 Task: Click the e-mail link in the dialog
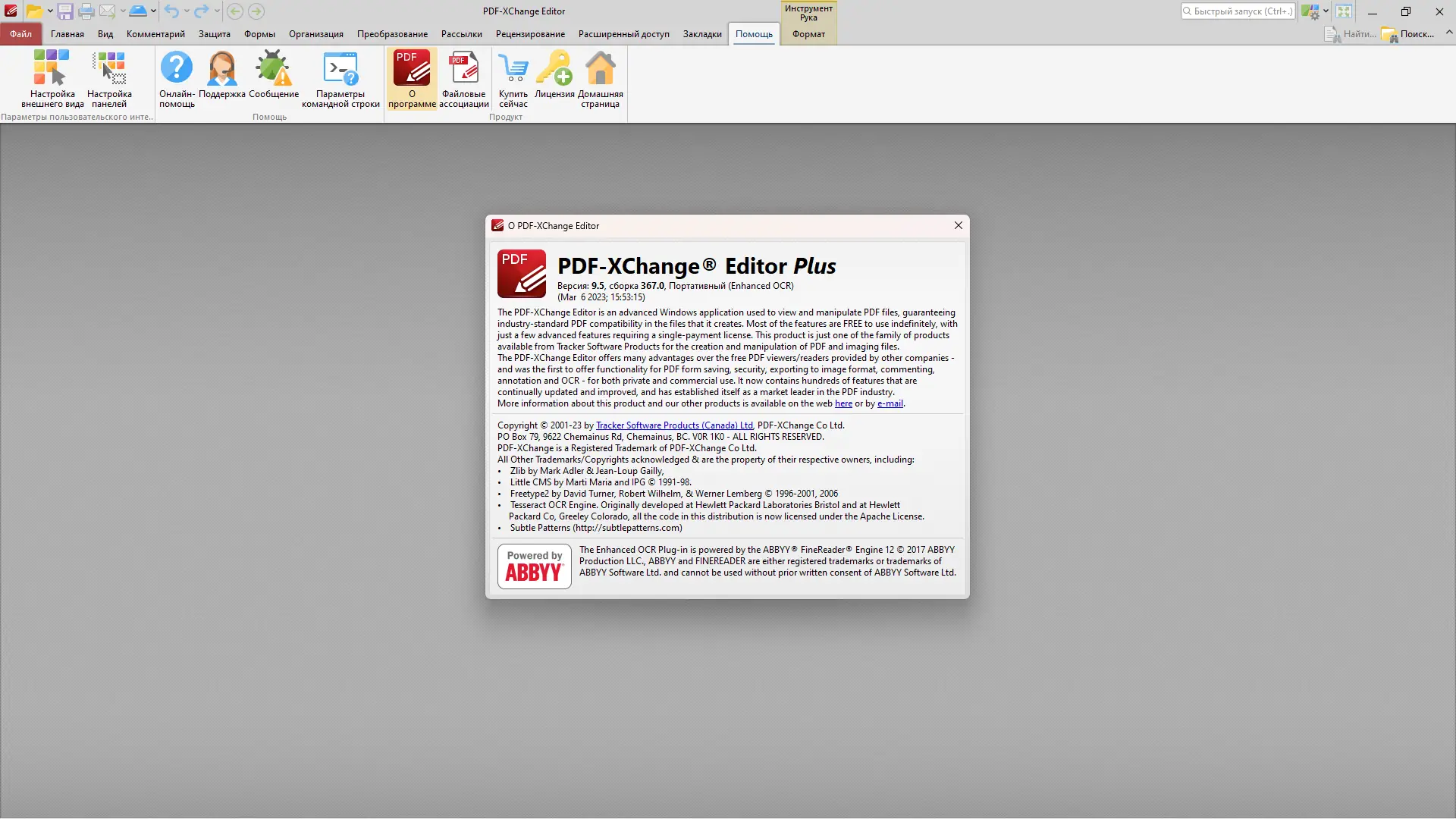[x=890, y=403]
